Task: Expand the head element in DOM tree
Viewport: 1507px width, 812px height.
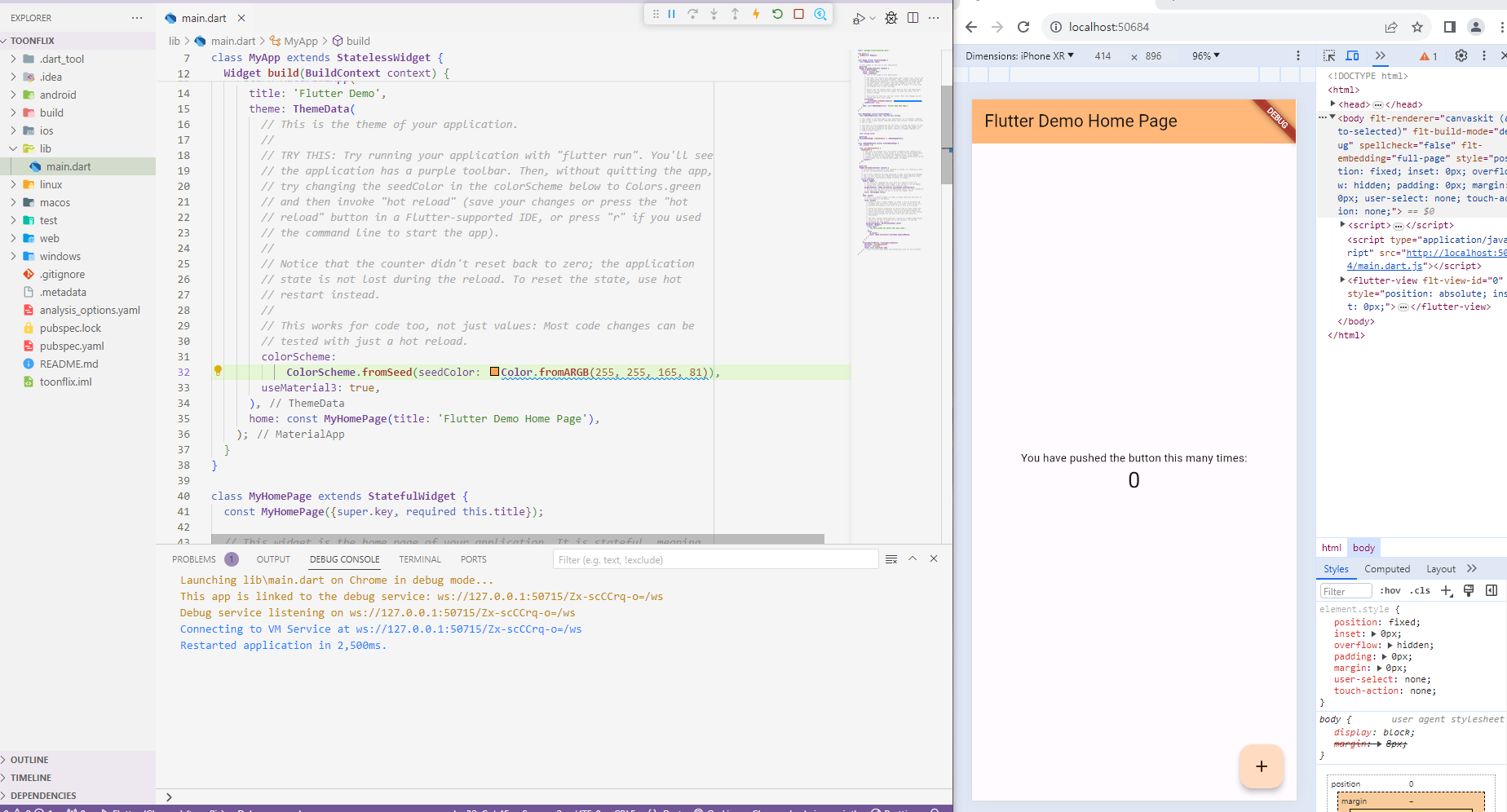Action: [x=1332, y=104]
